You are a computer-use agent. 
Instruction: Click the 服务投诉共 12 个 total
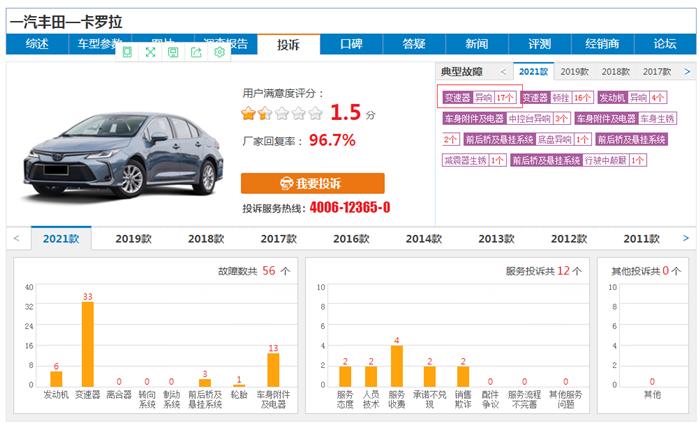[543, 271]
